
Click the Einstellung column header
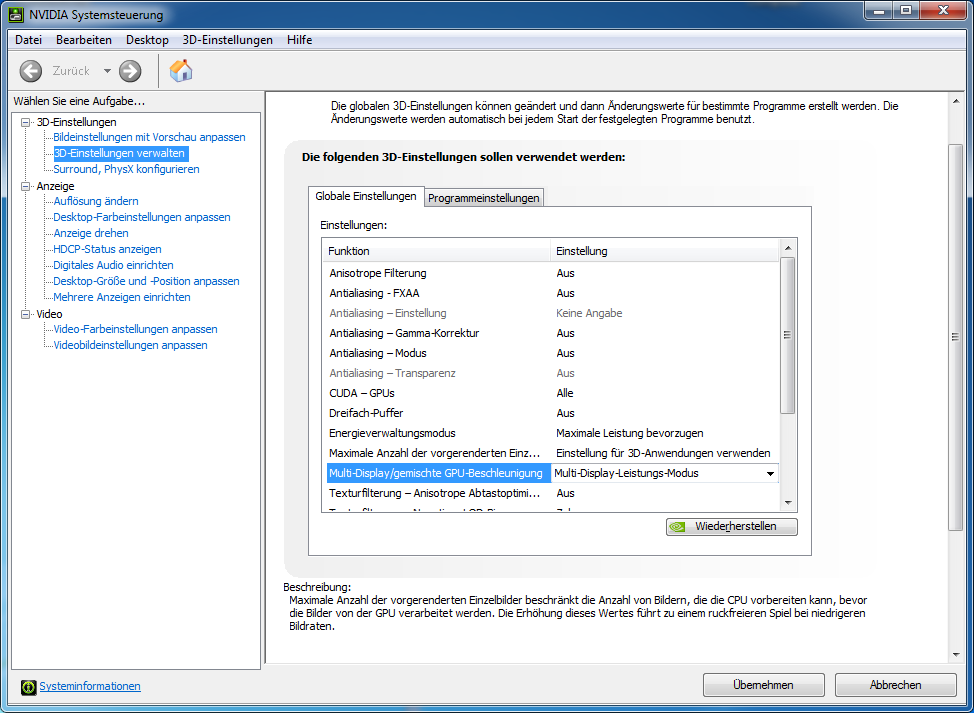(664, 252)
